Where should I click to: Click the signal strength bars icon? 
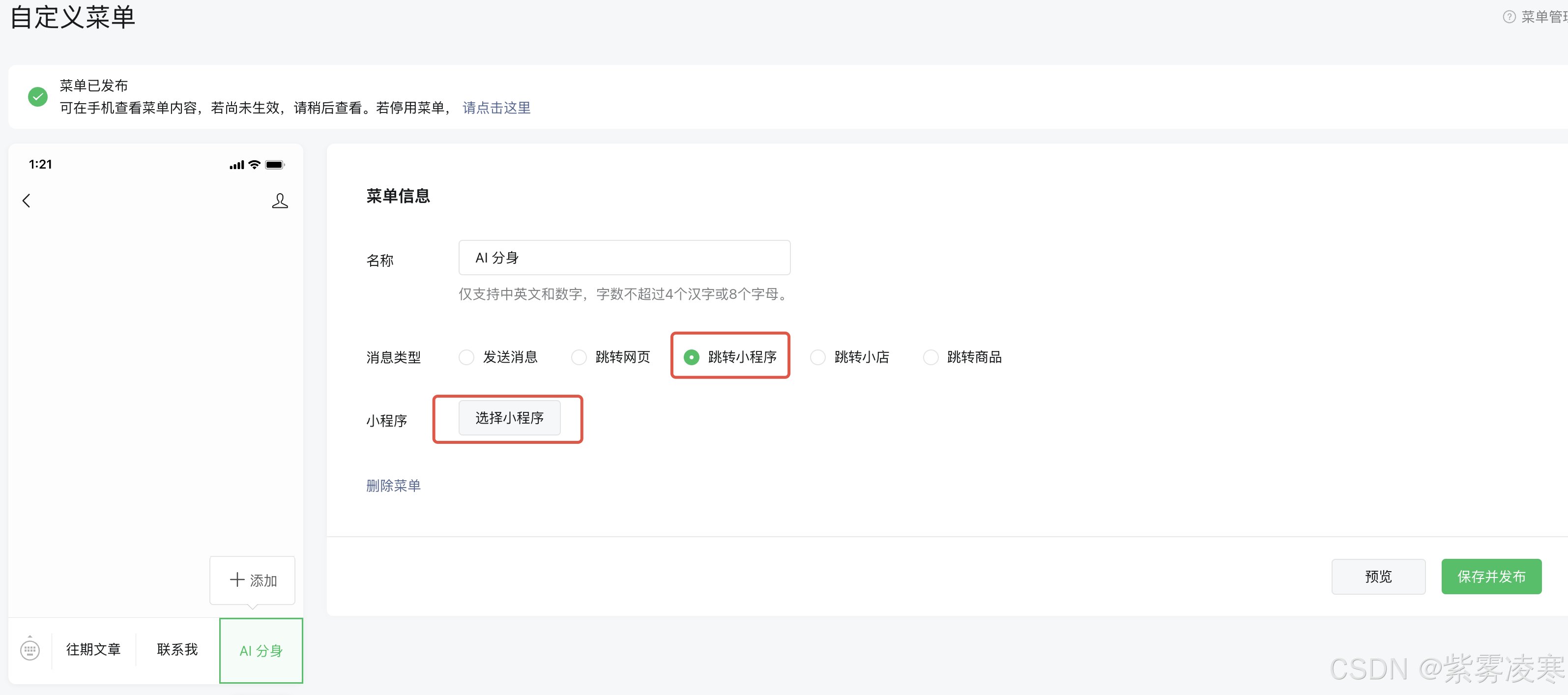point(236,165)
